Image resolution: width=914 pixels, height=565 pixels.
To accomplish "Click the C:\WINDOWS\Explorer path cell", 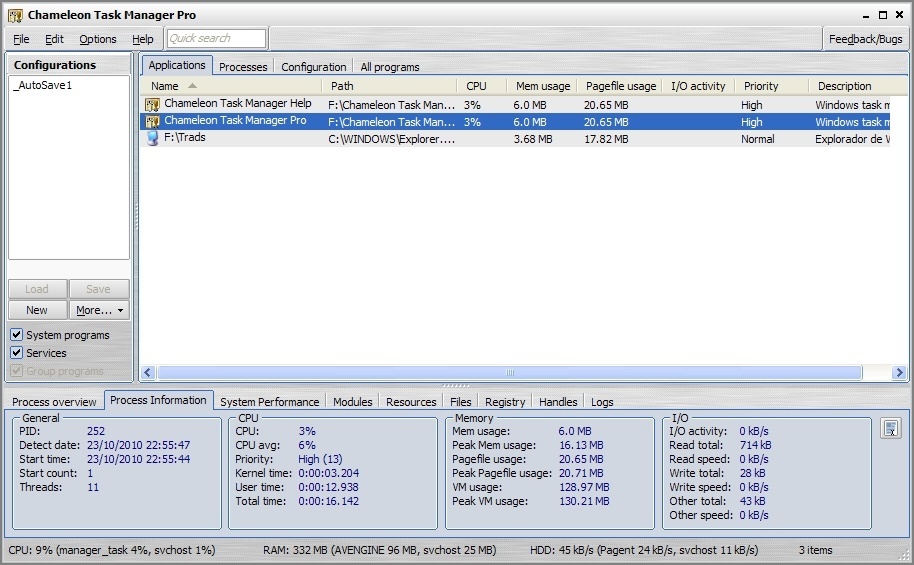I will coord(391,139).
